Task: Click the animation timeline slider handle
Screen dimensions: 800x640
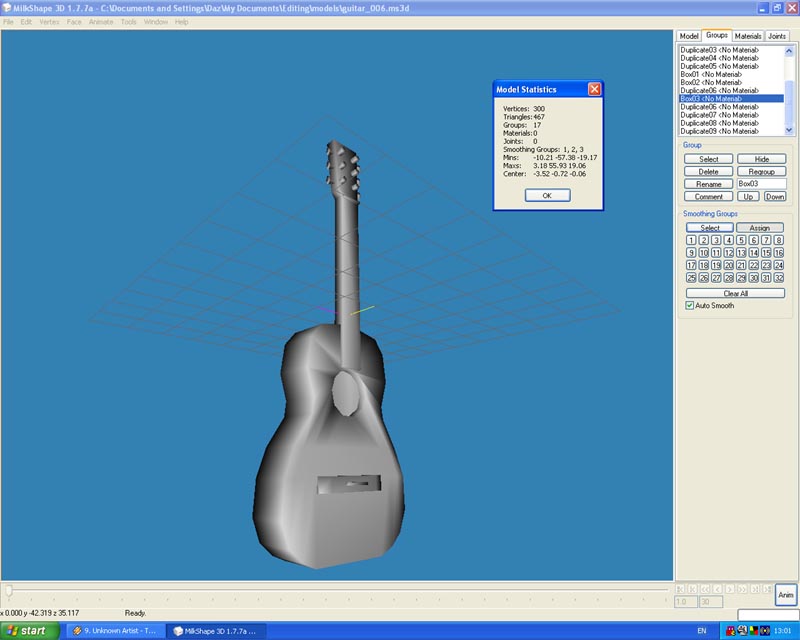Action: pos(9,591)
